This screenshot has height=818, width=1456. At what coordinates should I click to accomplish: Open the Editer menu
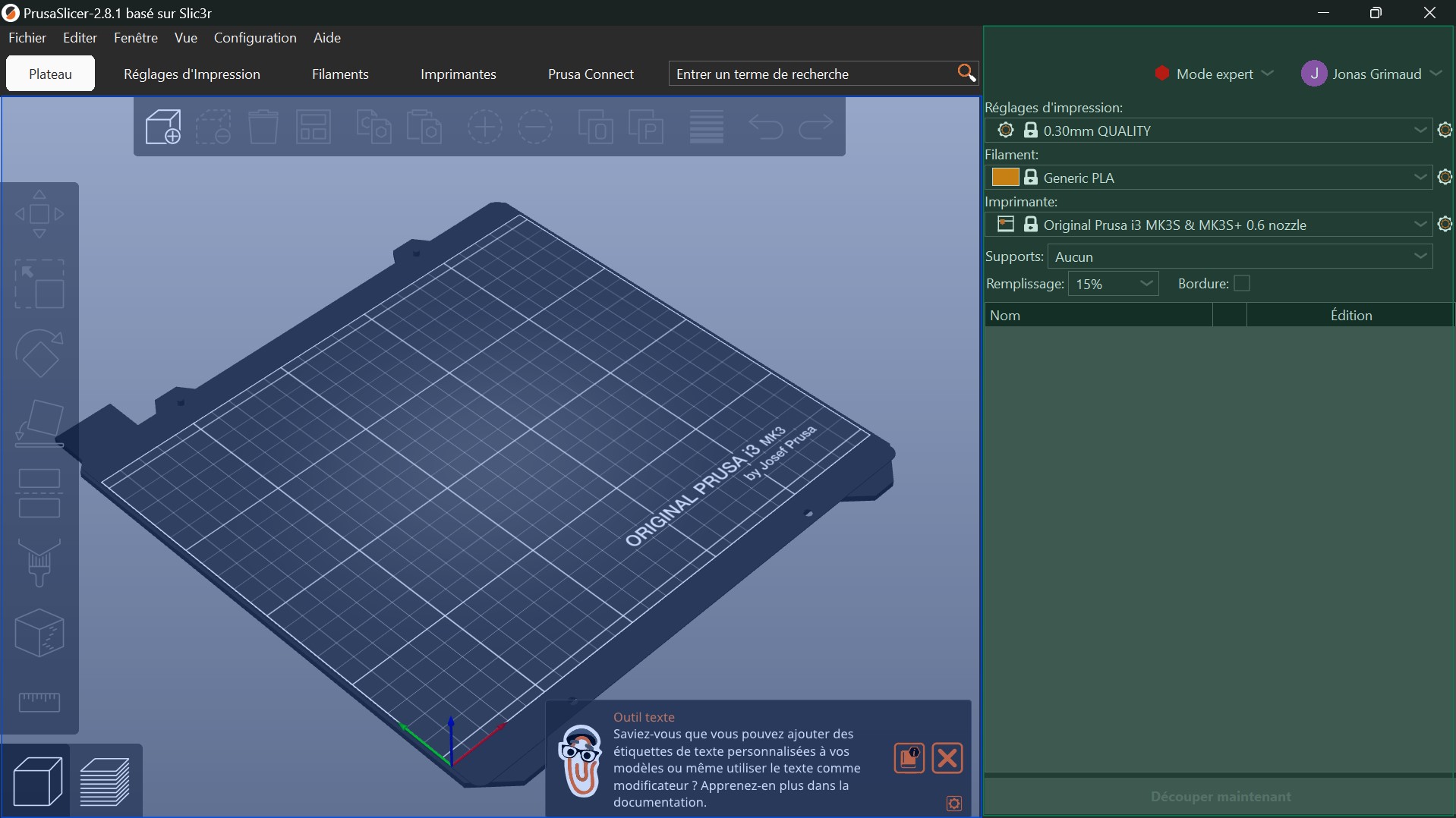80,38
